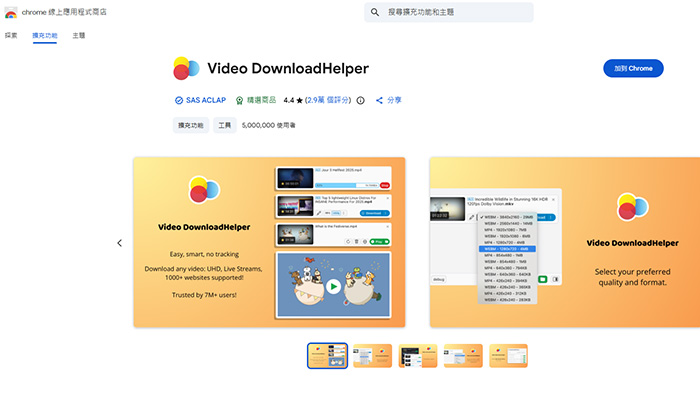Select fourth carousel thumbnail
This screenshot has height=398, width=700.
463,356
